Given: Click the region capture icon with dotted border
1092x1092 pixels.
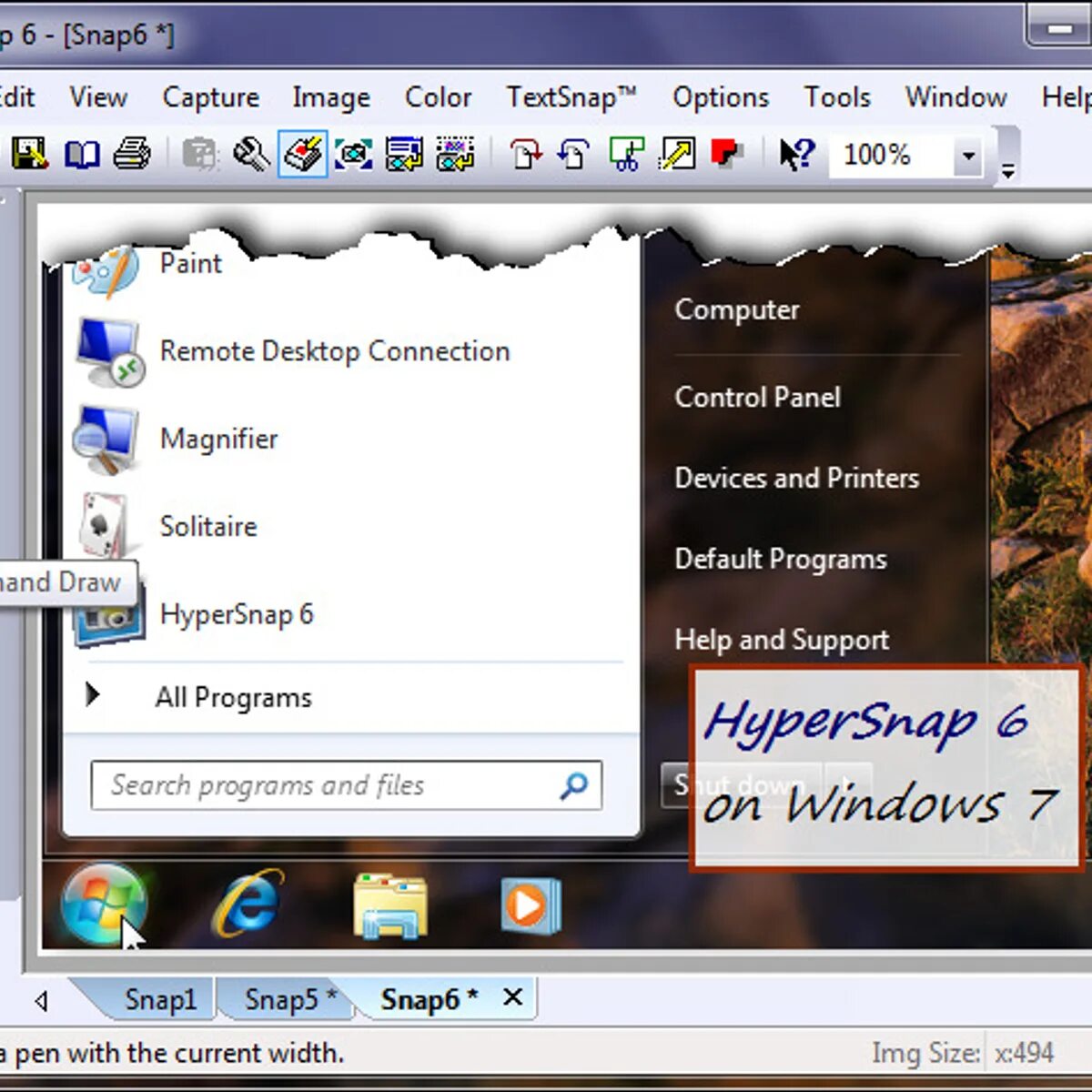Looking at the screenshot, I should coord(455,155).
